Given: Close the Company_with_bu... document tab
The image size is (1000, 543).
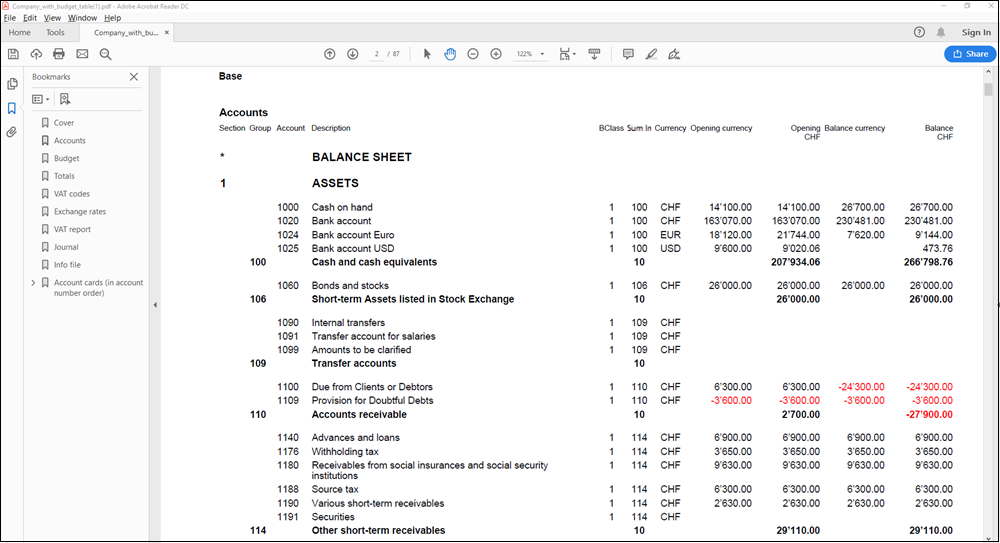Looking at the screenshot, I should 167,33.
